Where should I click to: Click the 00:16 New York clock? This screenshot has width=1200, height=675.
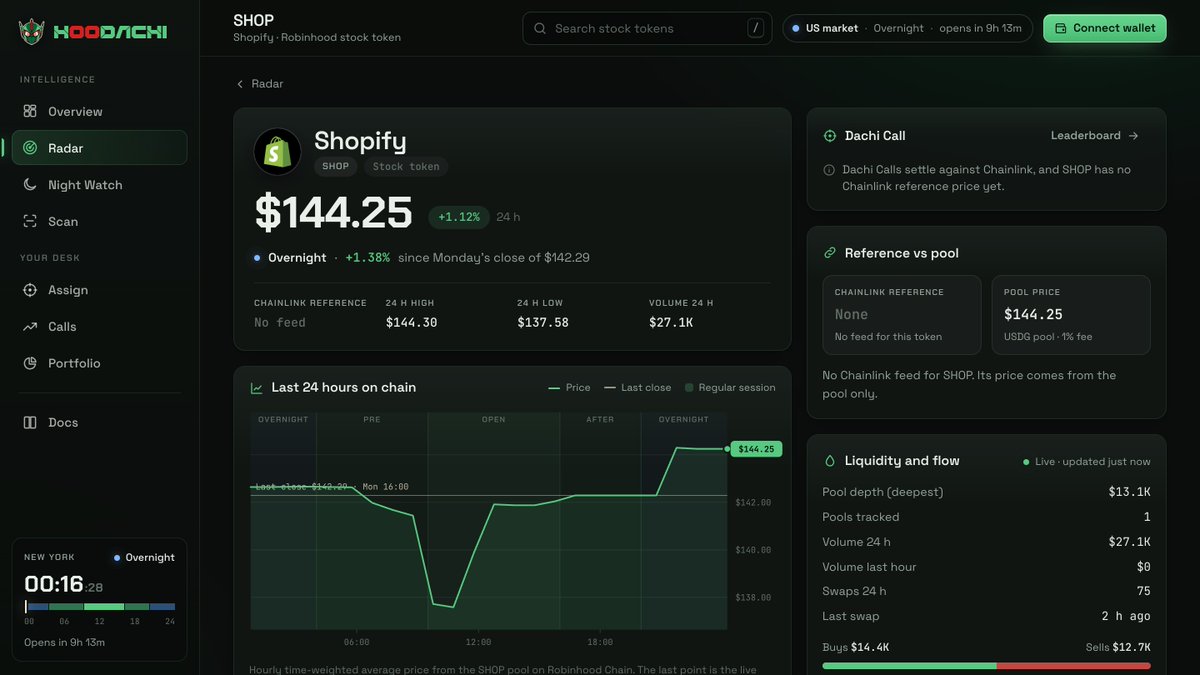pyautogui.click(x=64, y=585)
